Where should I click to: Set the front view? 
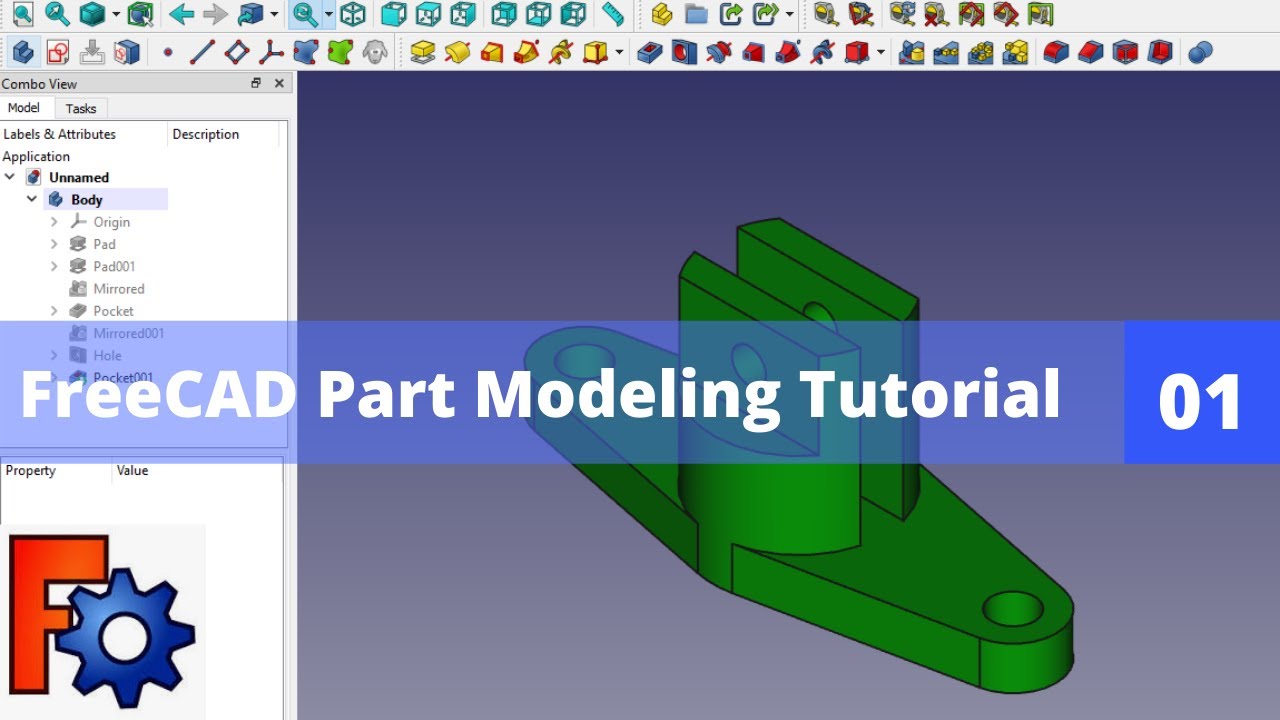click(x=395, y=14)
